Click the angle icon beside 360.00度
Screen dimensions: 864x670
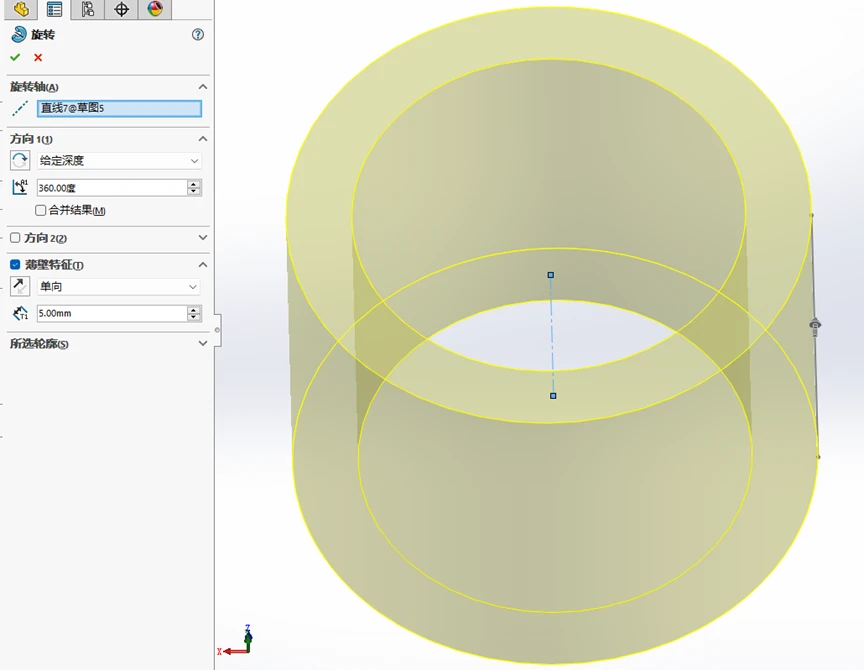pyautogui.click(x=20, y=187)
